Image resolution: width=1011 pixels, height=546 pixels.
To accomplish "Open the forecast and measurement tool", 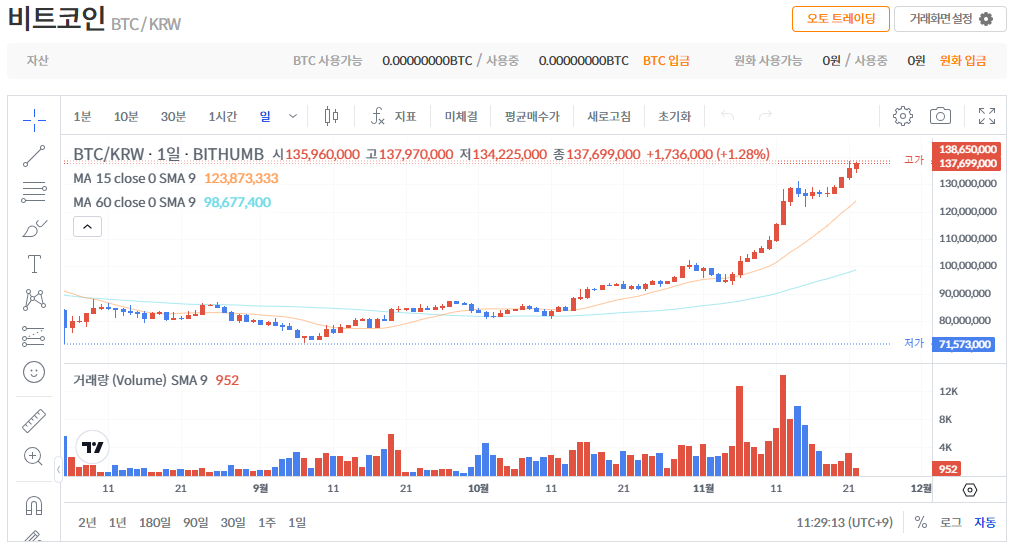I will tap(34, 336).
